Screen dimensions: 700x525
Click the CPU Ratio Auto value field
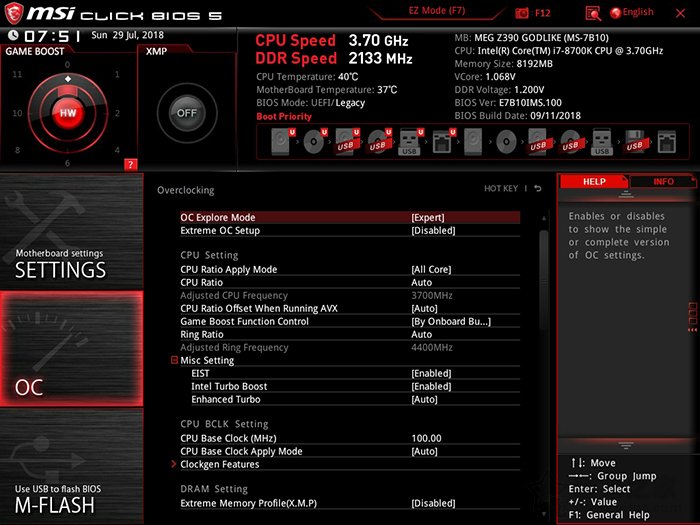point(421,282)
